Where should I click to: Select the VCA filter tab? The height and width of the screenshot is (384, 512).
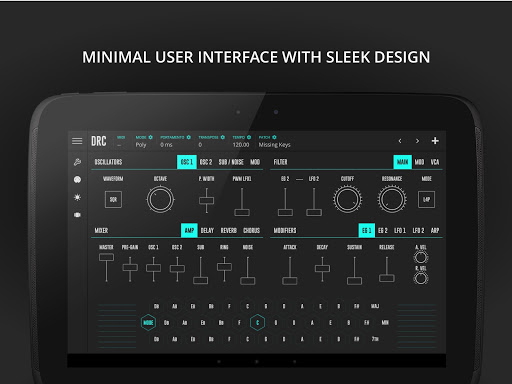coord(435,162)
